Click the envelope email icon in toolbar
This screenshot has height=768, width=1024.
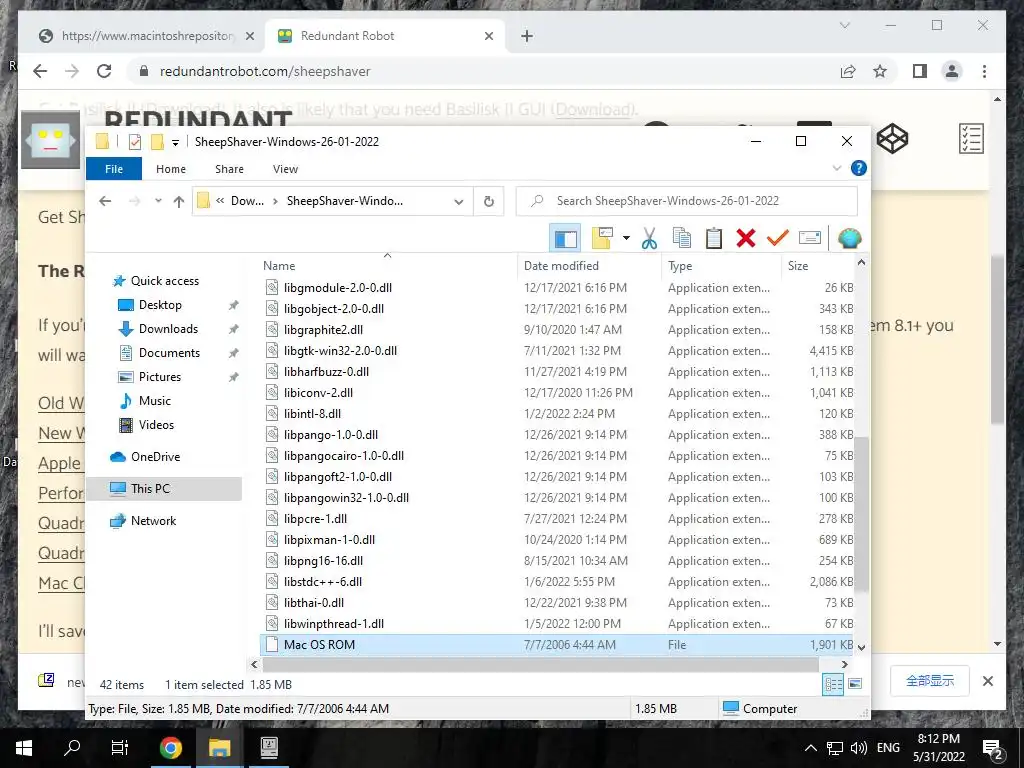coord(809,238)
